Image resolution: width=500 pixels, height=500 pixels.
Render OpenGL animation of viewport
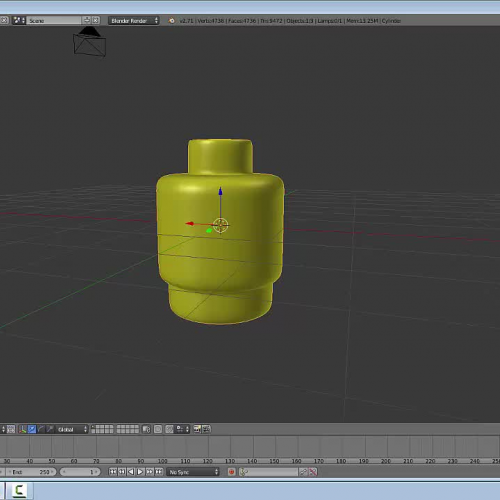click(x=206, y=429)
